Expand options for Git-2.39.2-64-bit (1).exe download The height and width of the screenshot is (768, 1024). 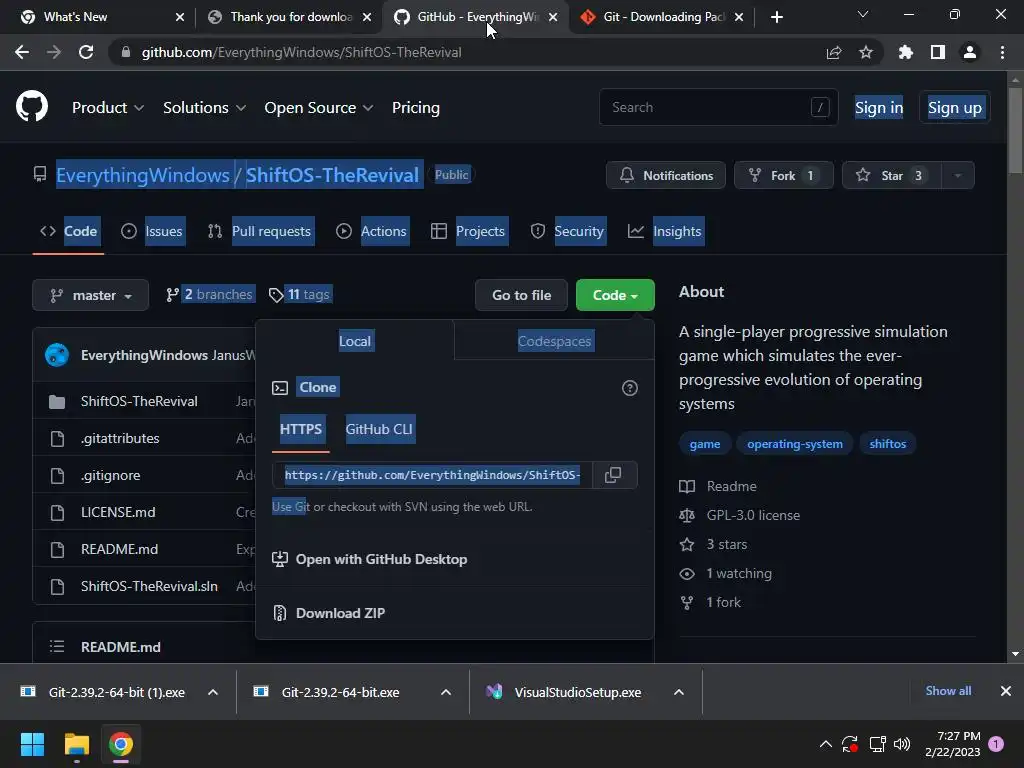pos(213,692)
